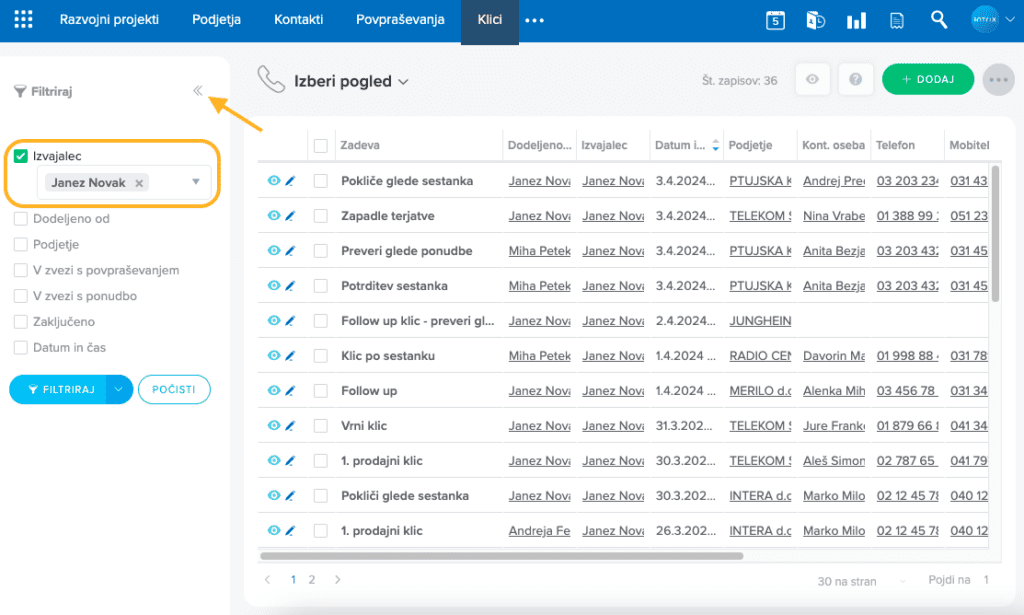The height and width of the screenshot is (615, 1024).
Task: Tick the Zaključeno filter checkbox
Action: click(21, 322)
